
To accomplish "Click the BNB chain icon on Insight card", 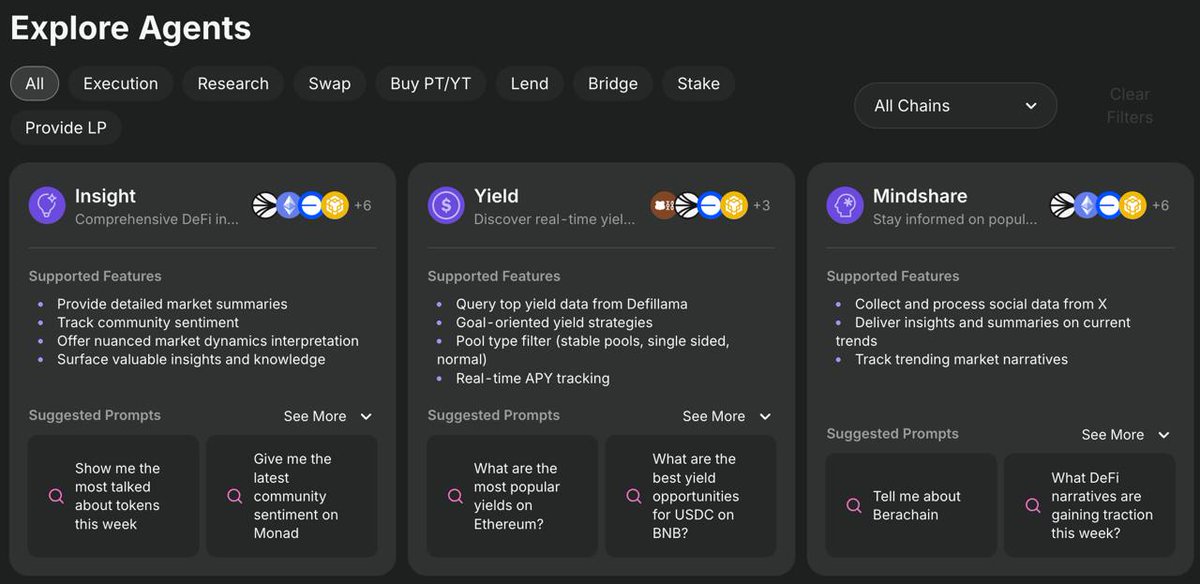I will point(335,205).
